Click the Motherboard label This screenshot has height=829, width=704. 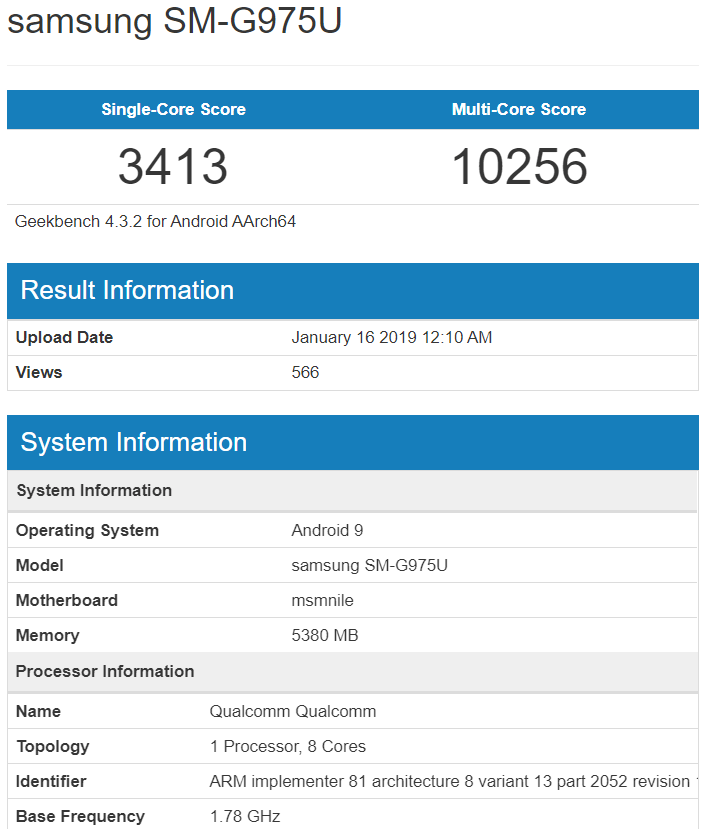point(67,600)
